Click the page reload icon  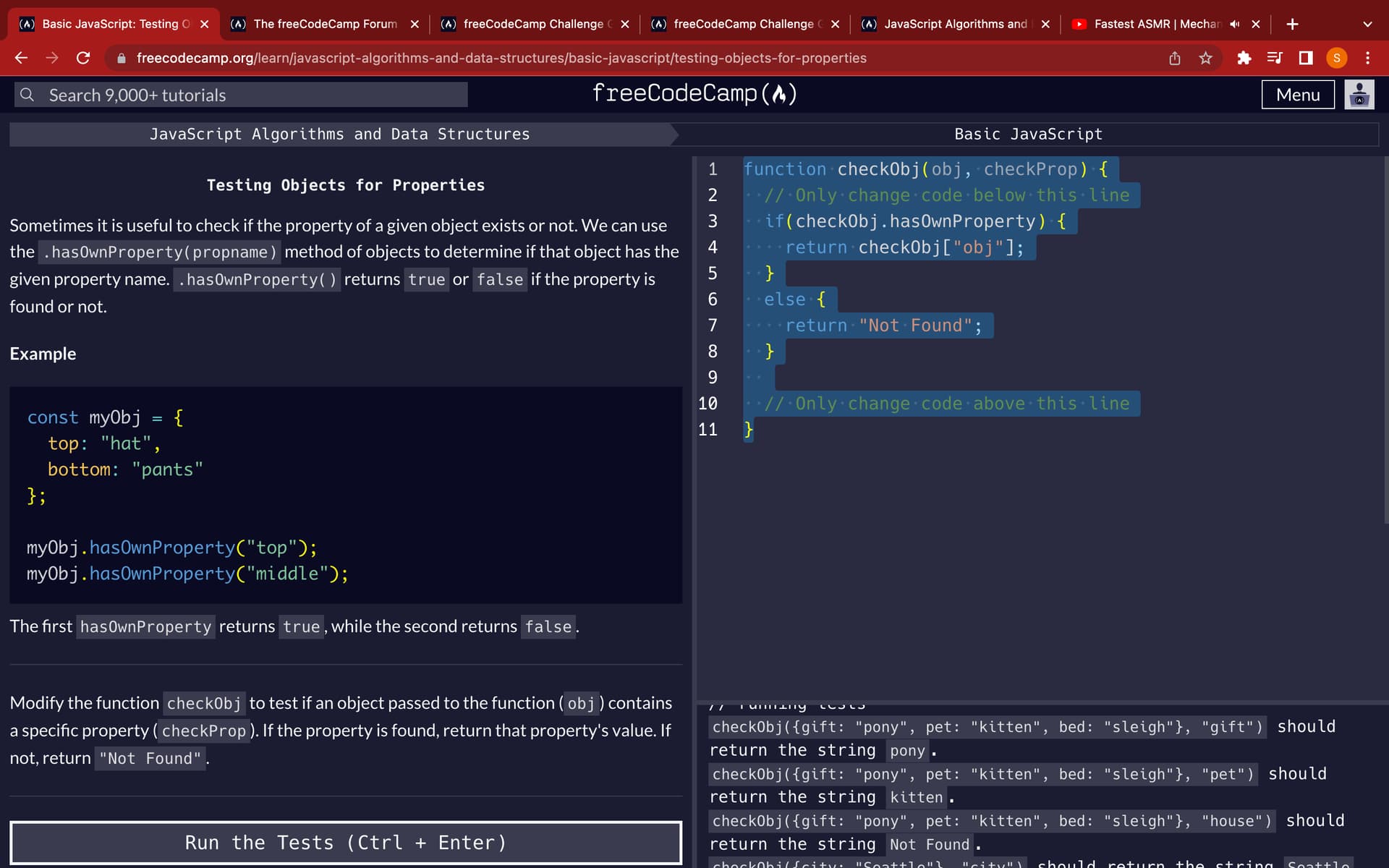pyautogui.click(x=83, y=58)
